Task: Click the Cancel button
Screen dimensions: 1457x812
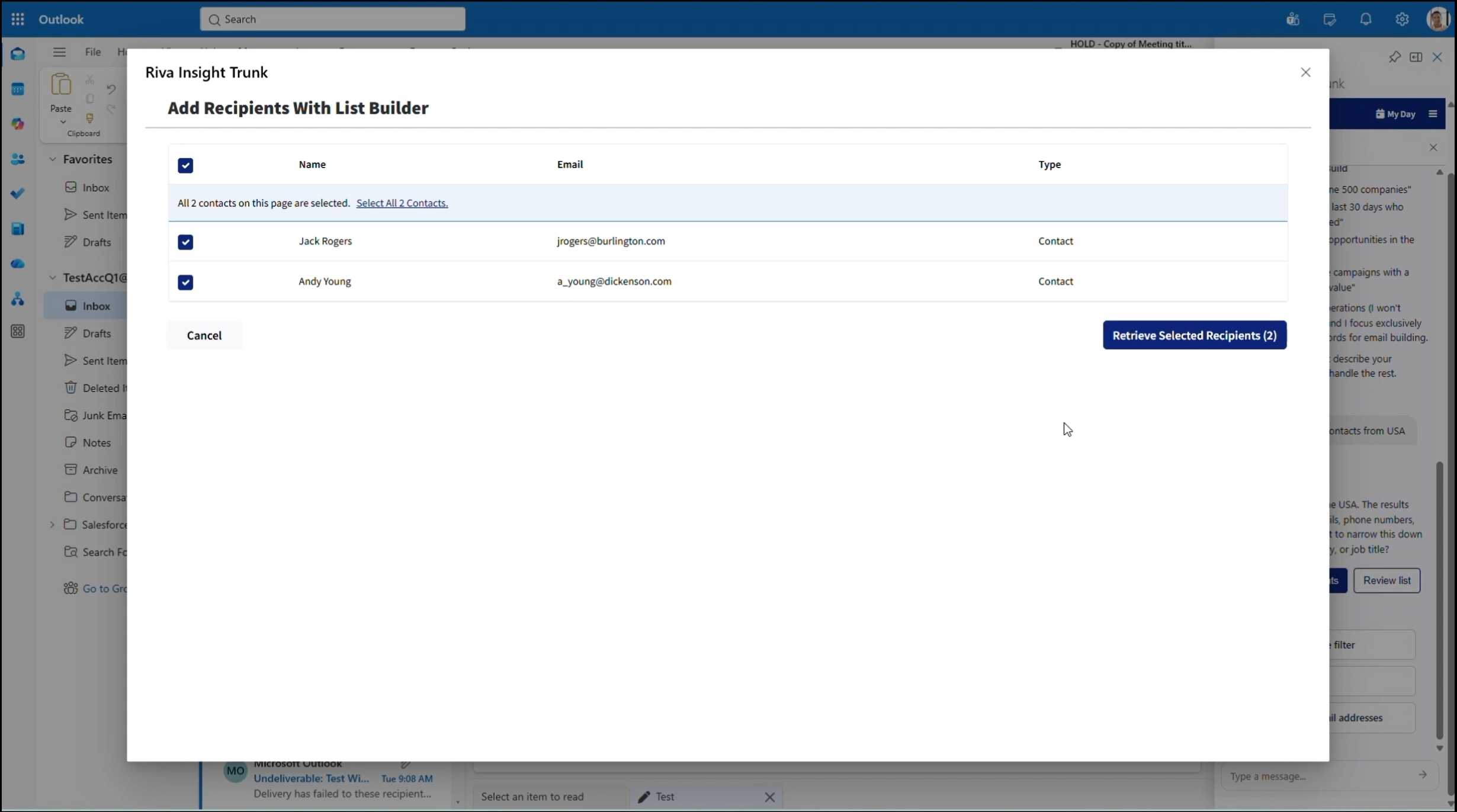Action: pos(204,335)
